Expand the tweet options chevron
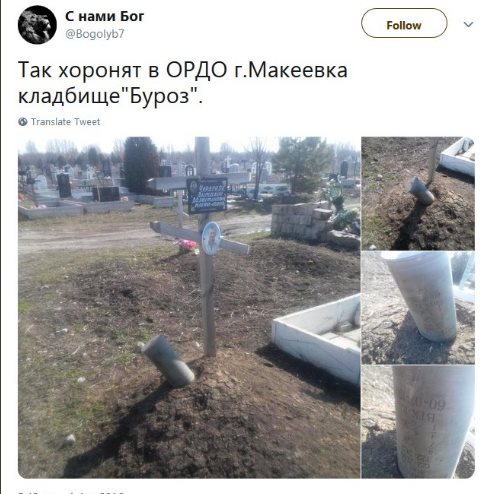Image resolution: width=484 pixels, height=494 pixels. pos(468,24)
